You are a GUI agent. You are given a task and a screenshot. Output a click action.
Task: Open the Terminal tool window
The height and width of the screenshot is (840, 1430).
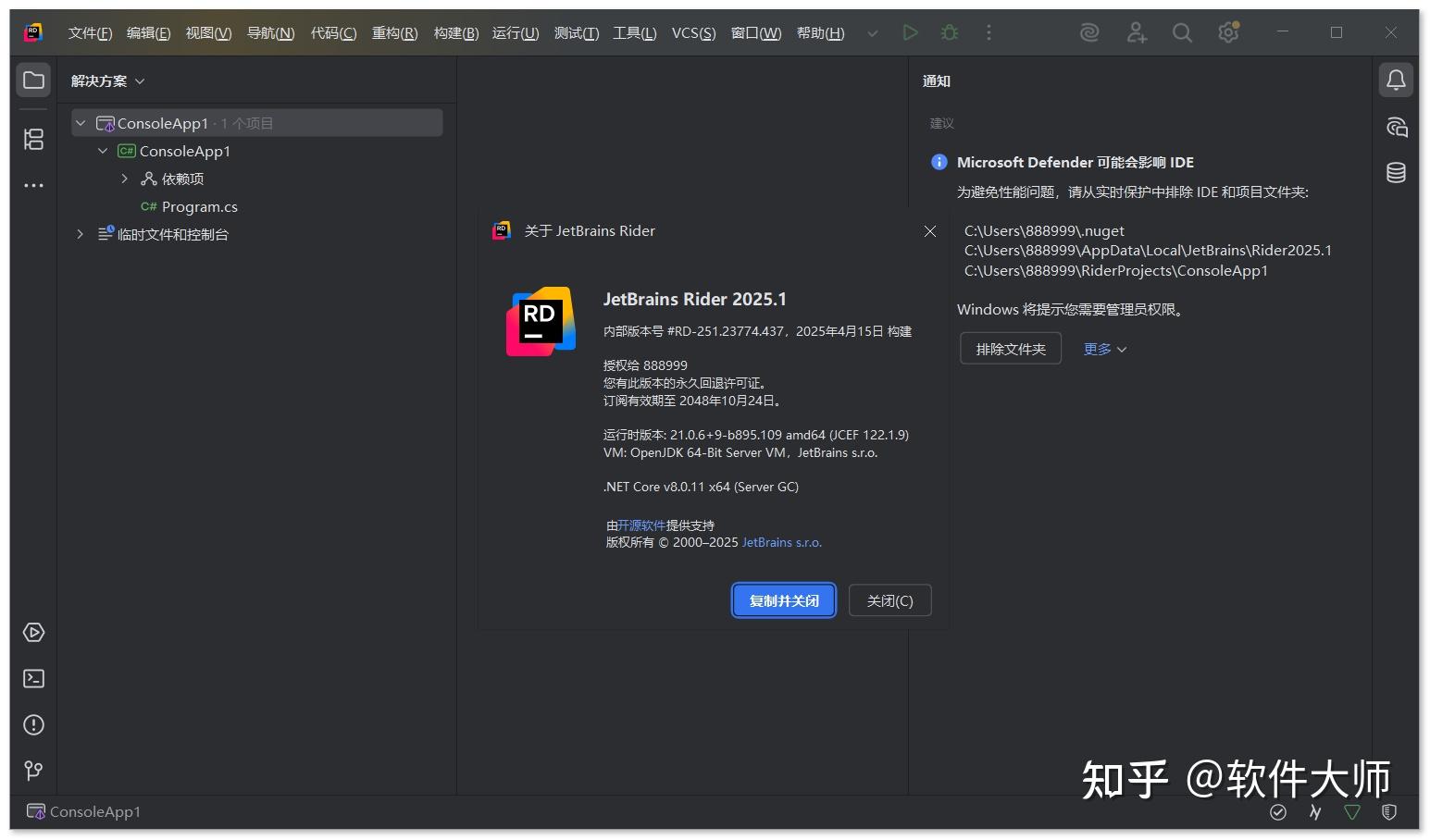[x=33, y=678]
